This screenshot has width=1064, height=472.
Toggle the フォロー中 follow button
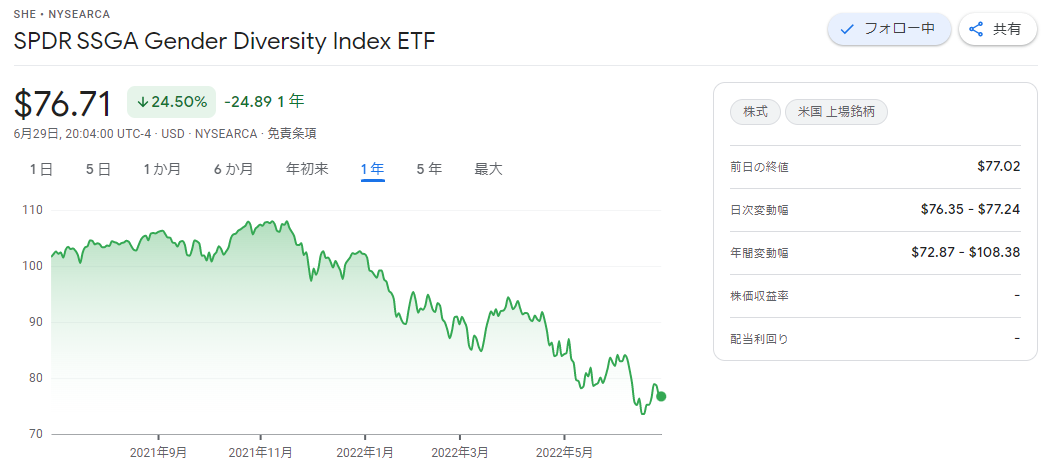click(x=889, y=30)
